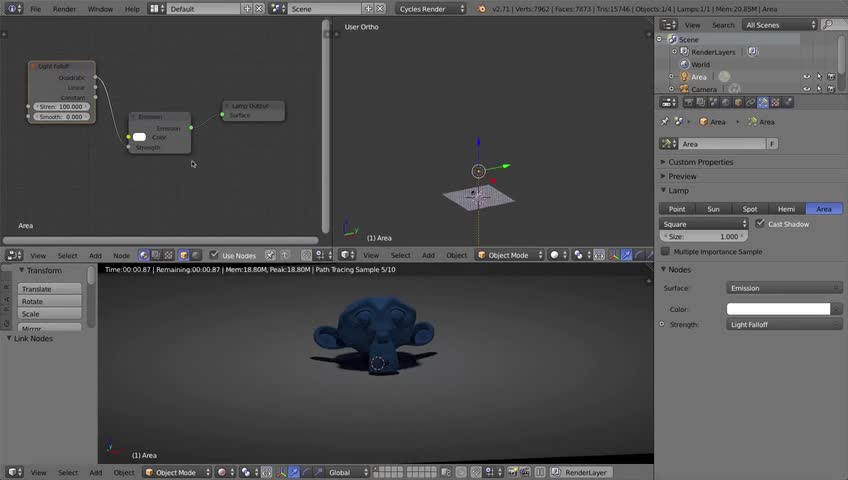Toggle fake user F button for Area
The width and height of the screenshot is (848, 480).
pyautogui.click(x=772, y=144)
